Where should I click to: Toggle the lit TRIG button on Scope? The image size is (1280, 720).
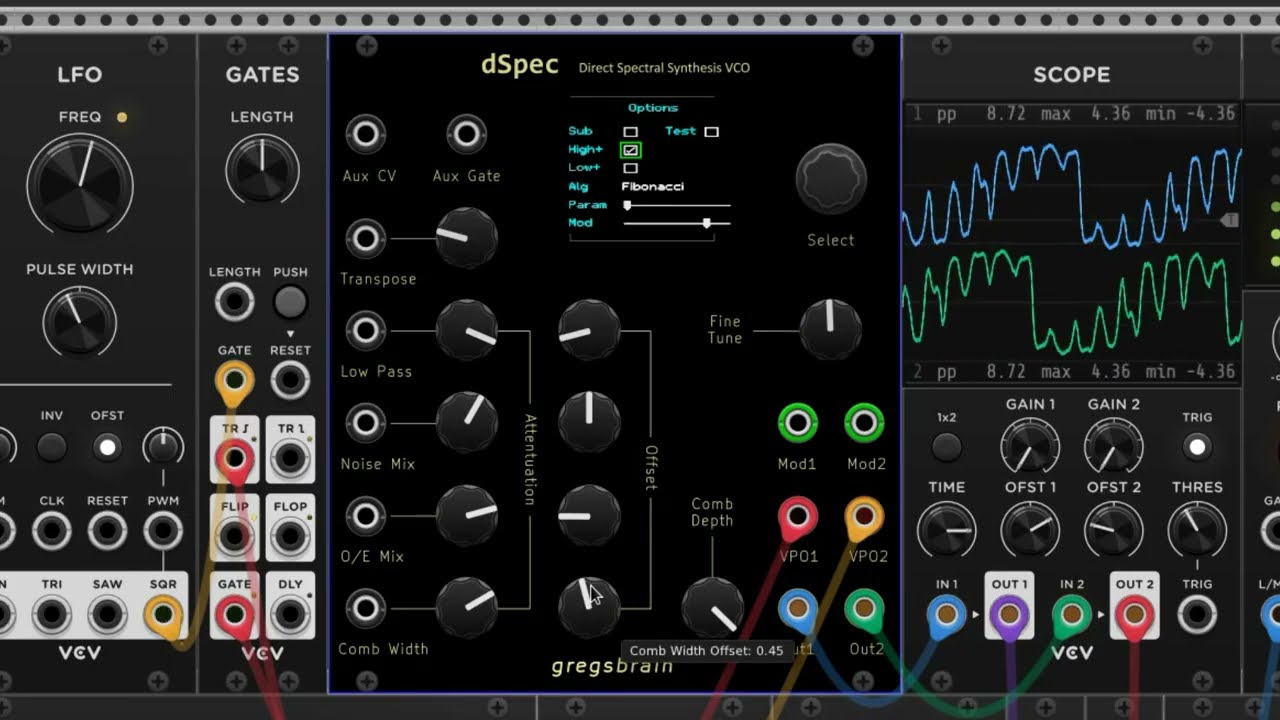[1197, 447]
